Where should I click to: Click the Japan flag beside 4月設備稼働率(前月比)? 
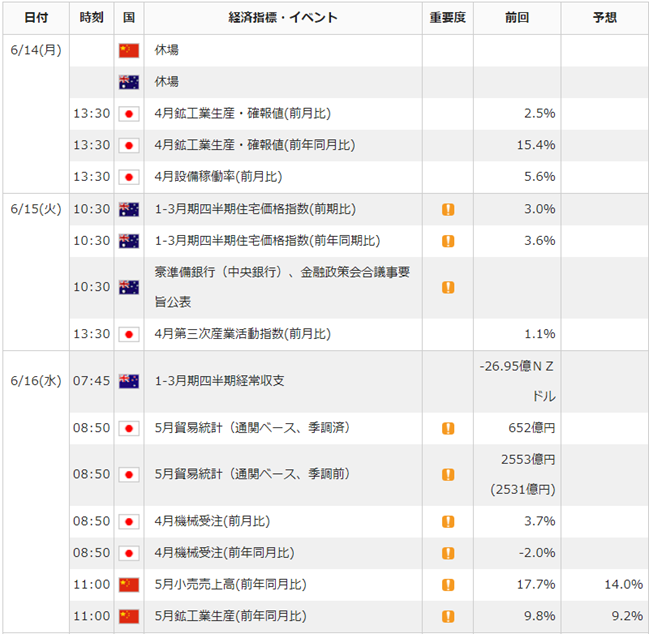pos(129,177)
